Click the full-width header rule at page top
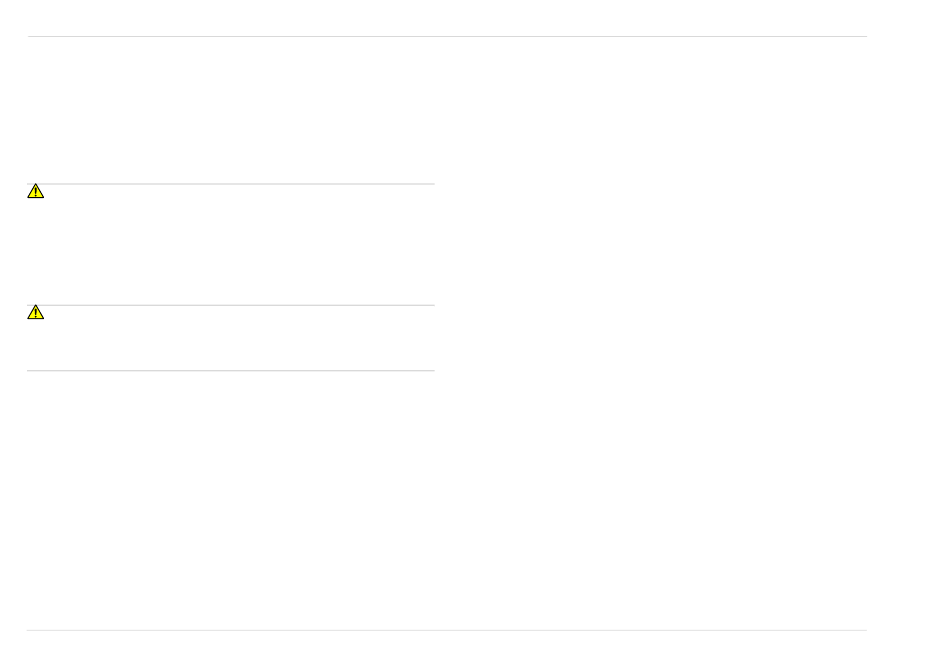Image resolution: width=950 pixels, height=657 pixels. coord(447,36)
